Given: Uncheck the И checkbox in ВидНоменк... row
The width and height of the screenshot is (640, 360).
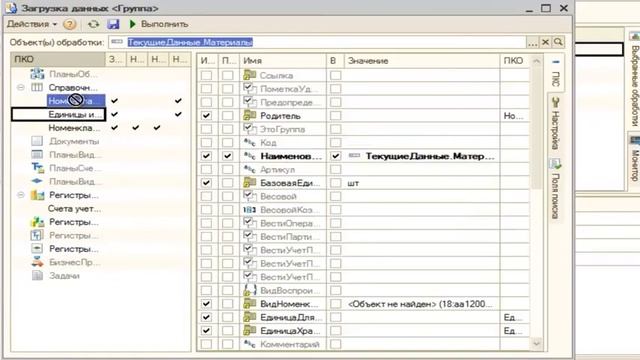Looking at the screenshot, I should [x=207, y=304].
